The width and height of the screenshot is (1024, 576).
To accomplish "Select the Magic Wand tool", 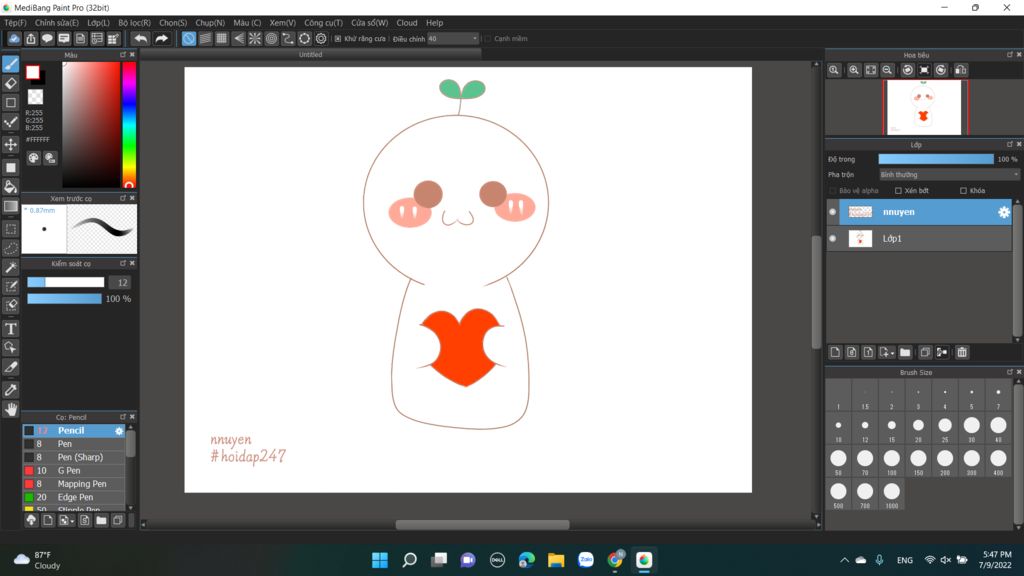I will (10, 267).
